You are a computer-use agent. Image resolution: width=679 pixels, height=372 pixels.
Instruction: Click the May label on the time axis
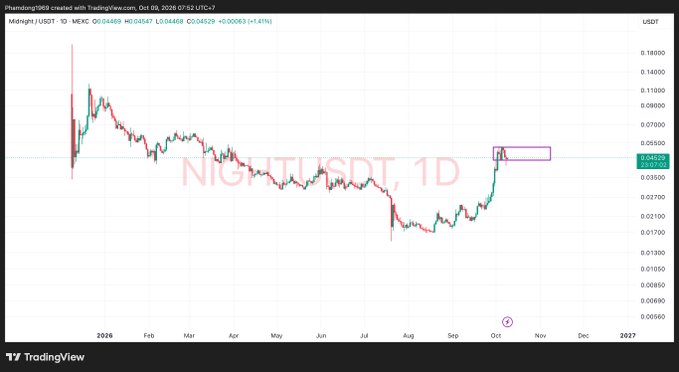point(276,336)
